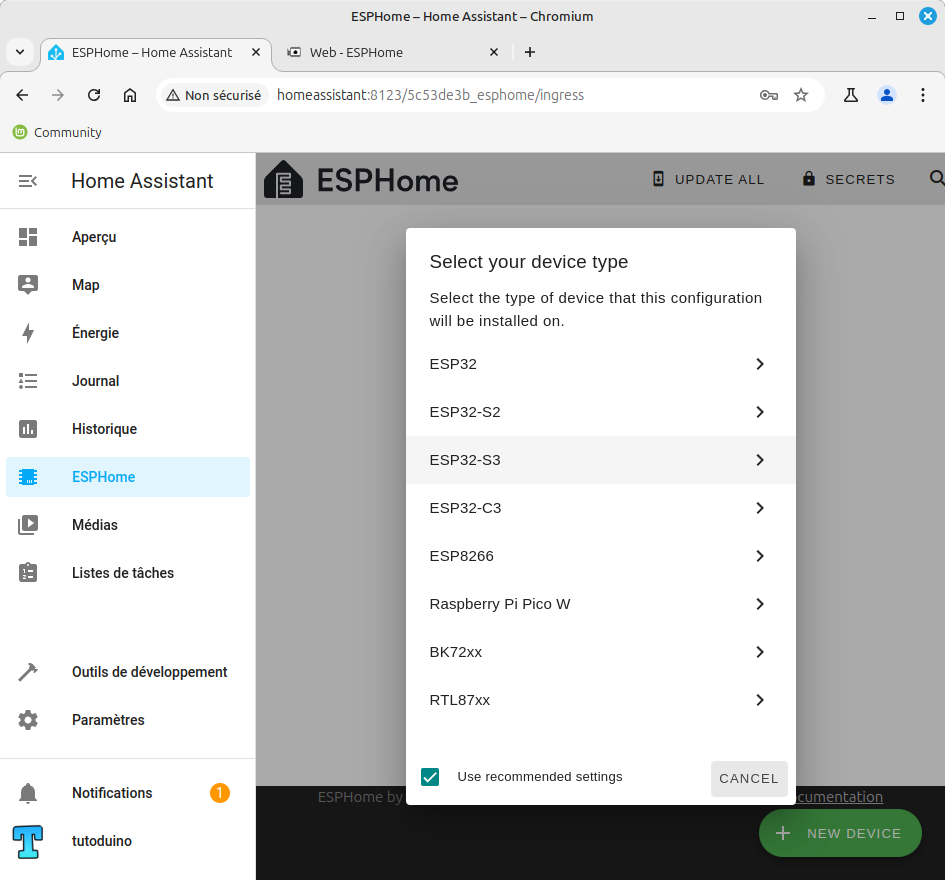Screen dimensions: 945x880
Task: Open the Paramètres gear icon
Action: (x=28, y=720)
